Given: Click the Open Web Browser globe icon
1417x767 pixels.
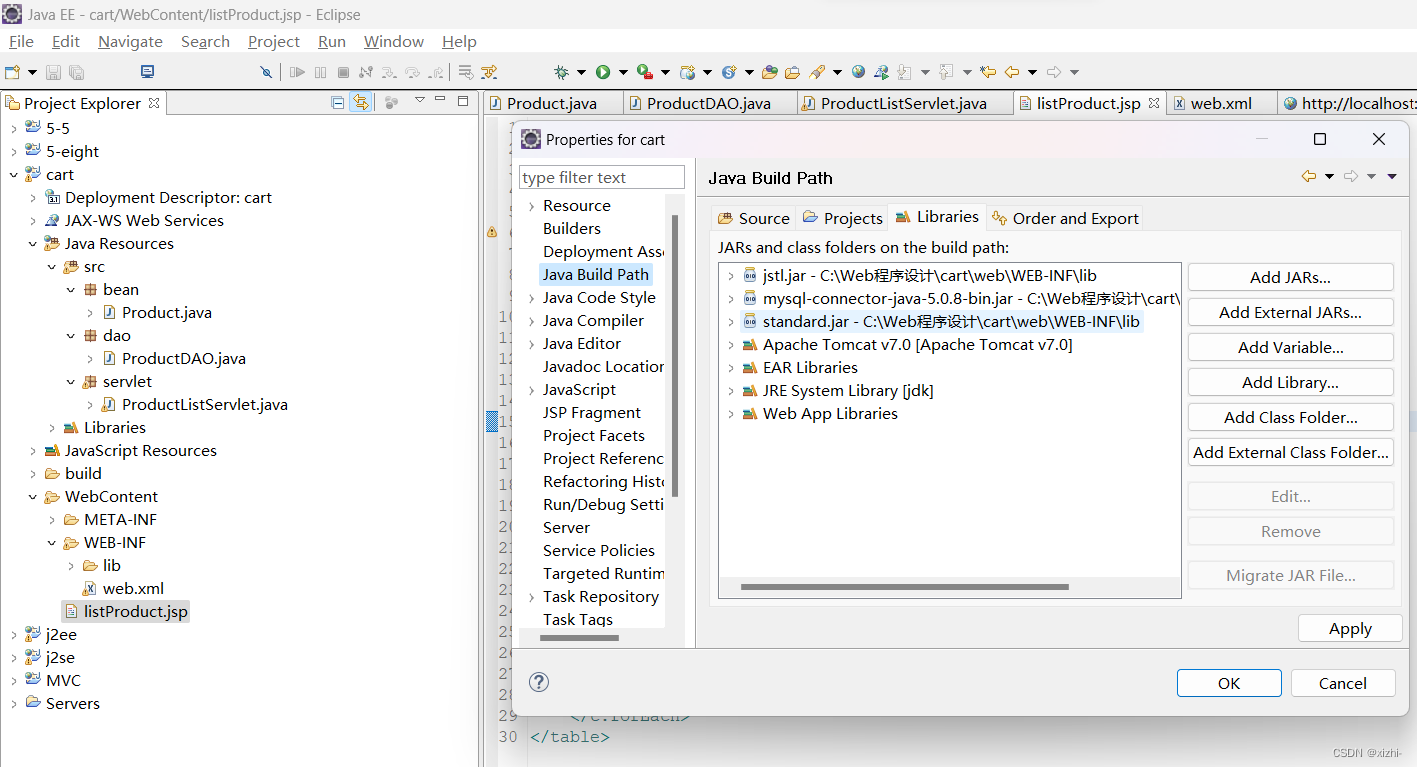Looking at the screenshot, I should click(x=858, y=72).
